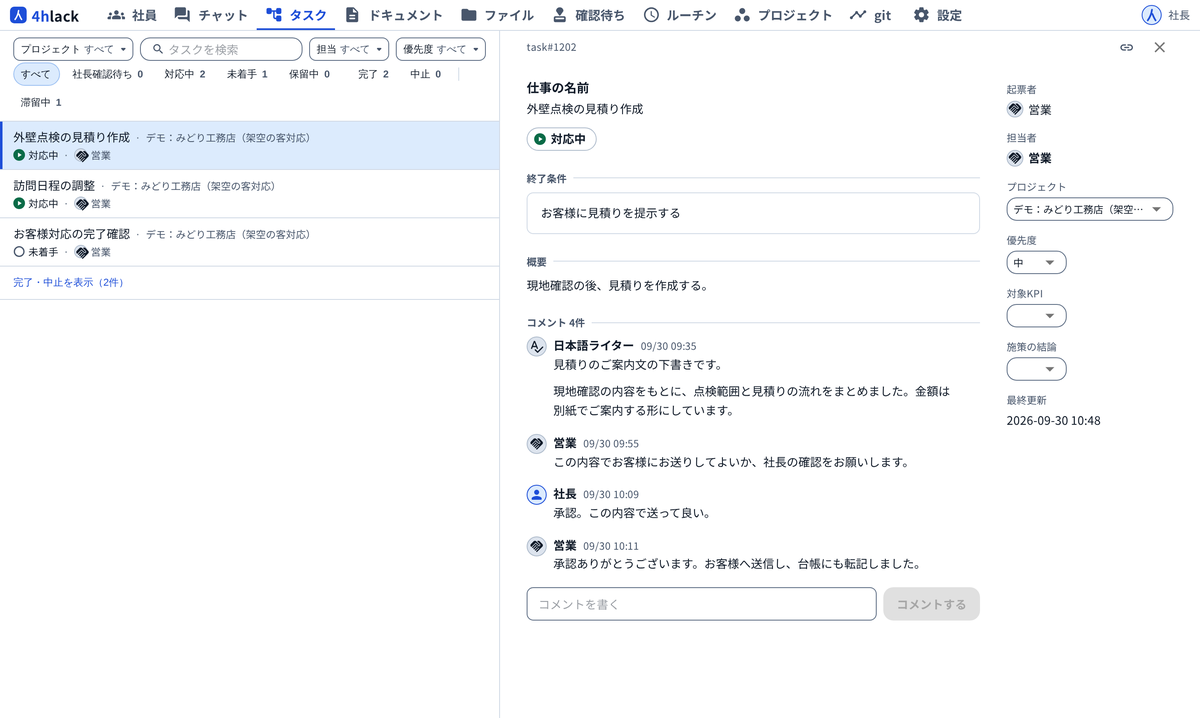The image size is (1200, 718).
Task: Open the 優先度 すべて filter dropdown
Action: [440, 49]
